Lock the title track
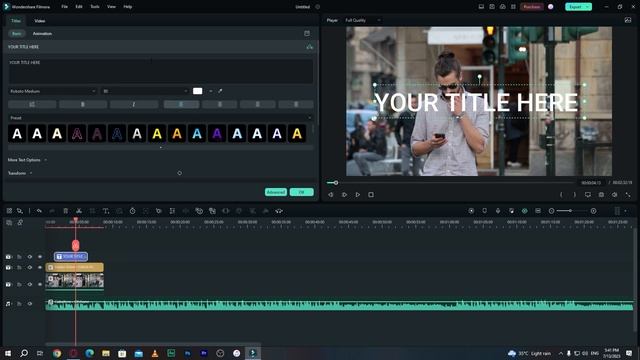This screenshot has width=640, height=360. click(19, 257)
